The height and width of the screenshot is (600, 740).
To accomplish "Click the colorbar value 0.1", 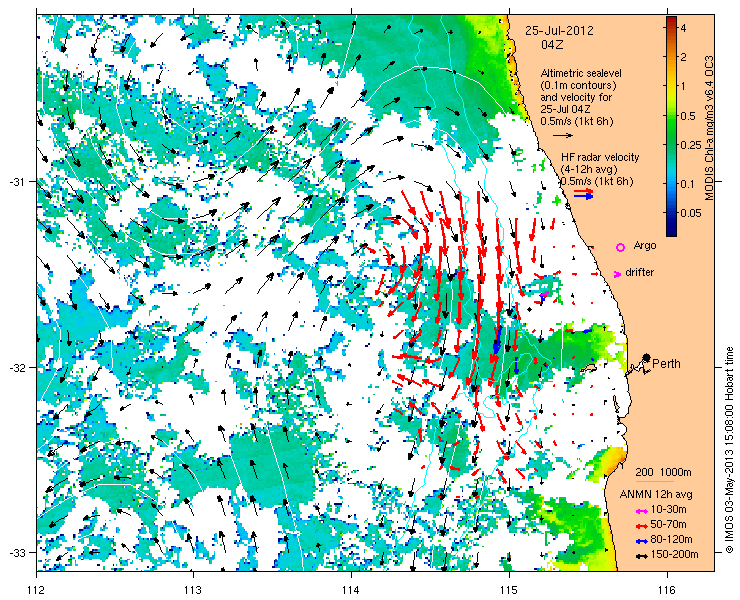I will pos(688,184).
